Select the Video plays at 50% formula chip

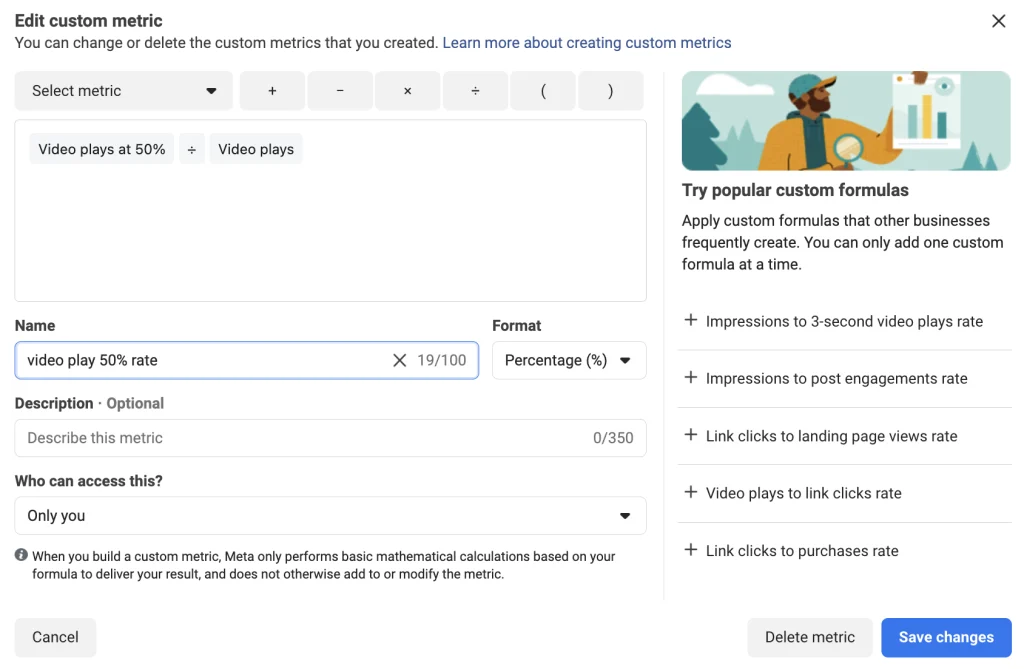100,148
